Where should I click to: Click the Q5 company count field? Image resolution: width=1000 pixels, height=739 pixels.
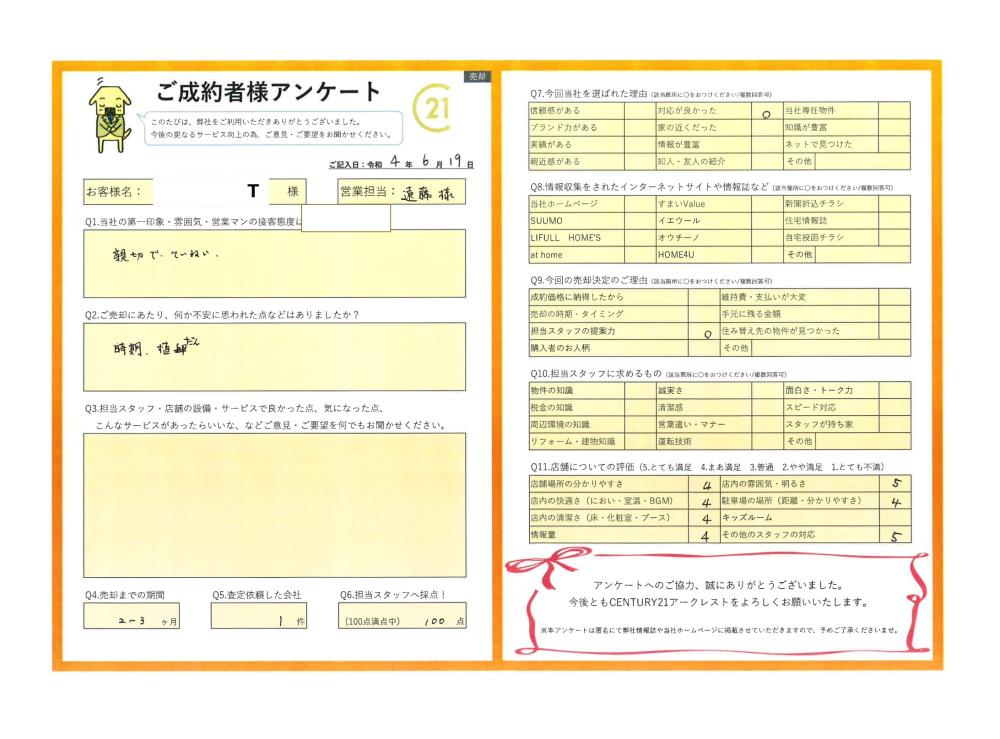263,620
